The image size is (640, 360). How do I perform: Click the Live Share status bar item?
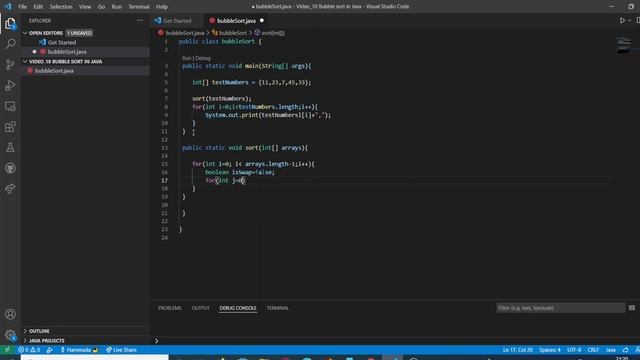(121, 350)
